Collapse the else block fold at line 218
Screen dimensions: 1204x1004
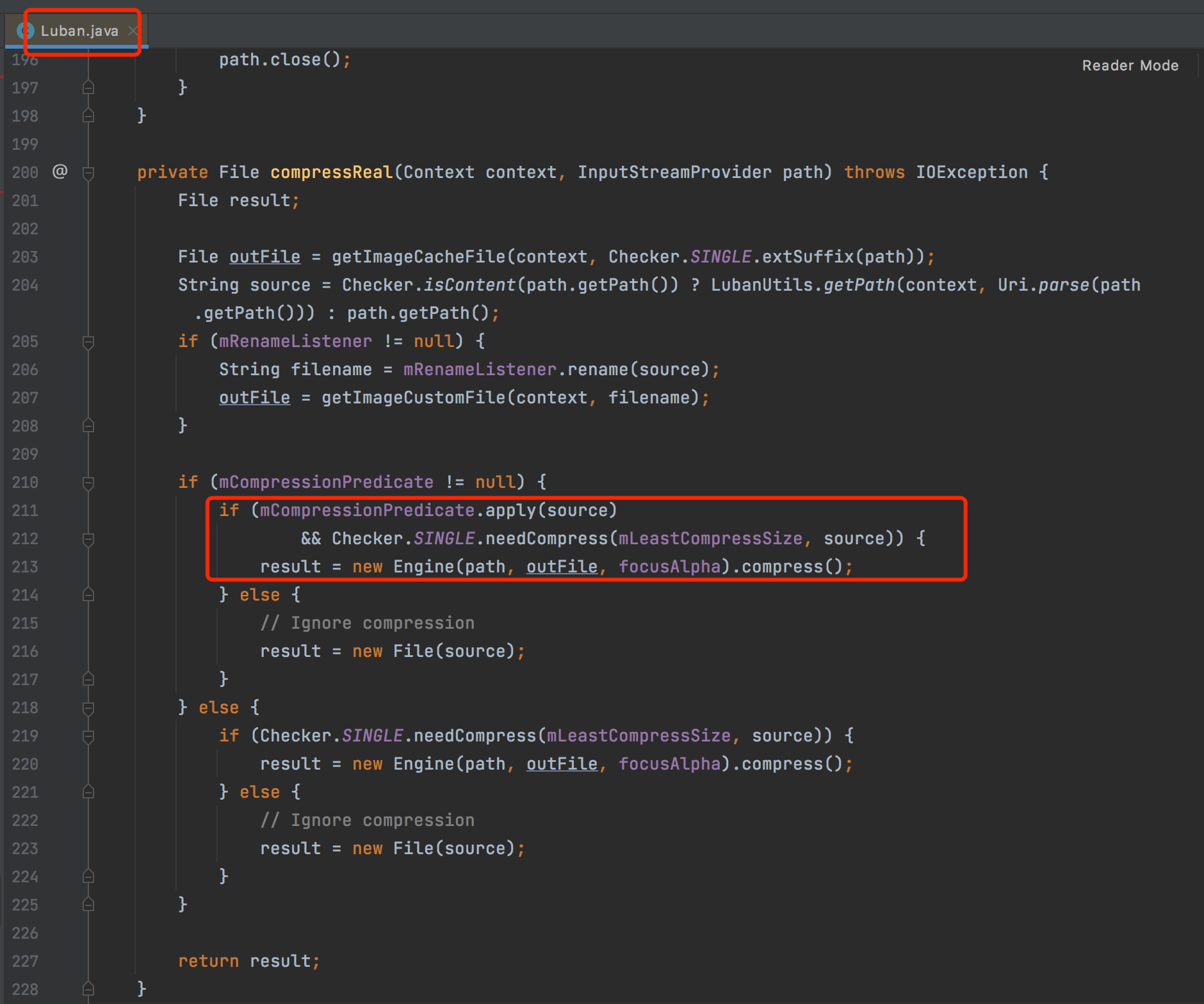(88, 708)
